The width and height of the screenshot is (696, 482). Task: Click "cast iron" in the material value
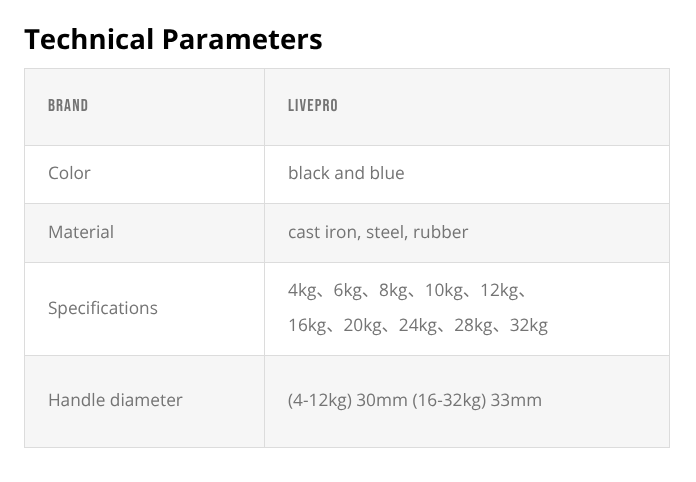click(322, 232)
